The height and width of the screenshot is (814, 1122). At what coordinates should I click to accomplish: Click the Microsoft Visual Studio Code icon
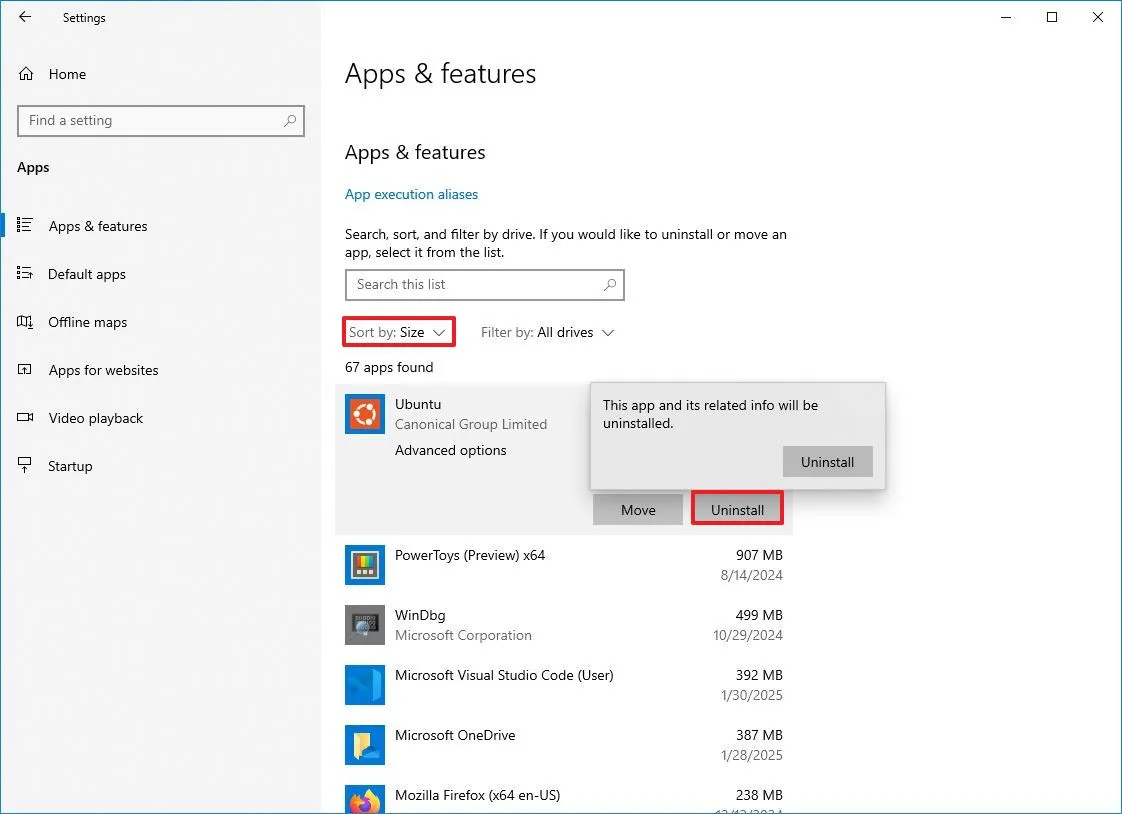(x=364, y=685)
